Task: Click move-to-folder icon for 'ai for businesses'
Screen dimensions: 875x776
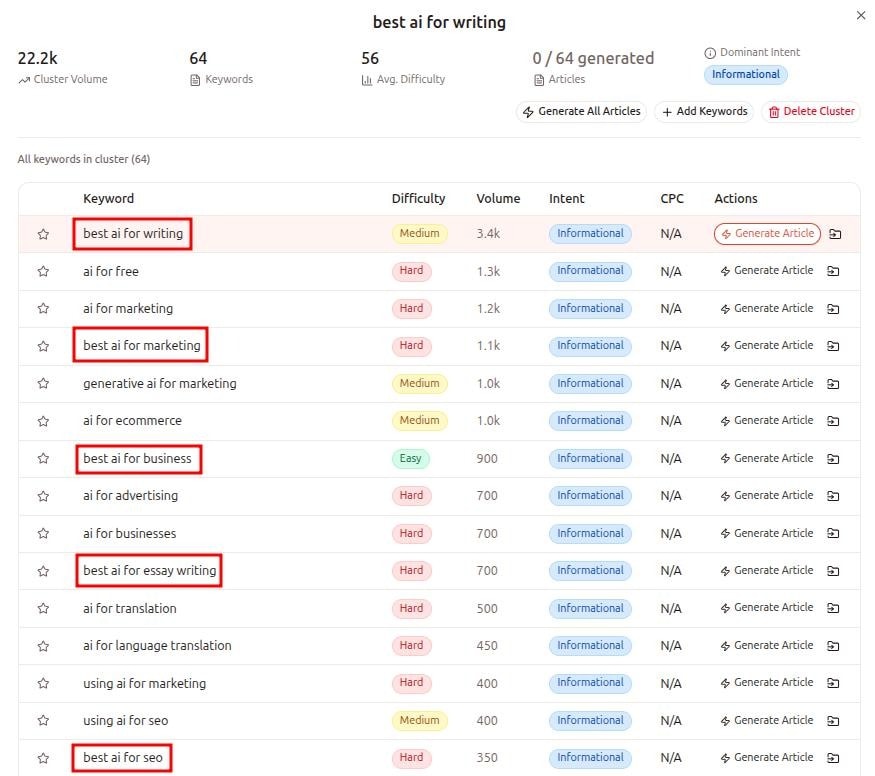Action: click(833, 533)
